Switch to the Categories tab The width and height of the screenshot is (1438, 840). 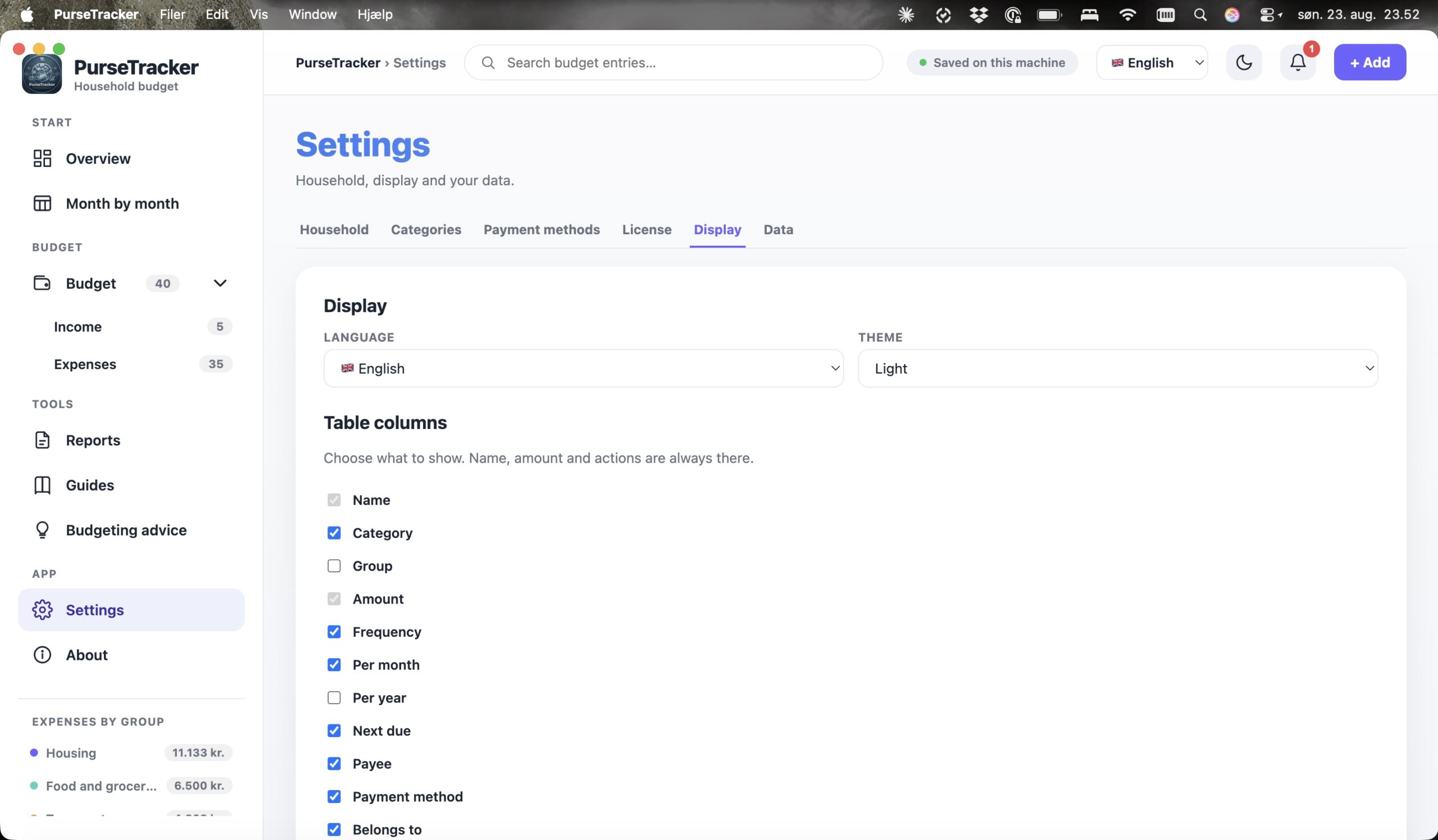(426, 229)
